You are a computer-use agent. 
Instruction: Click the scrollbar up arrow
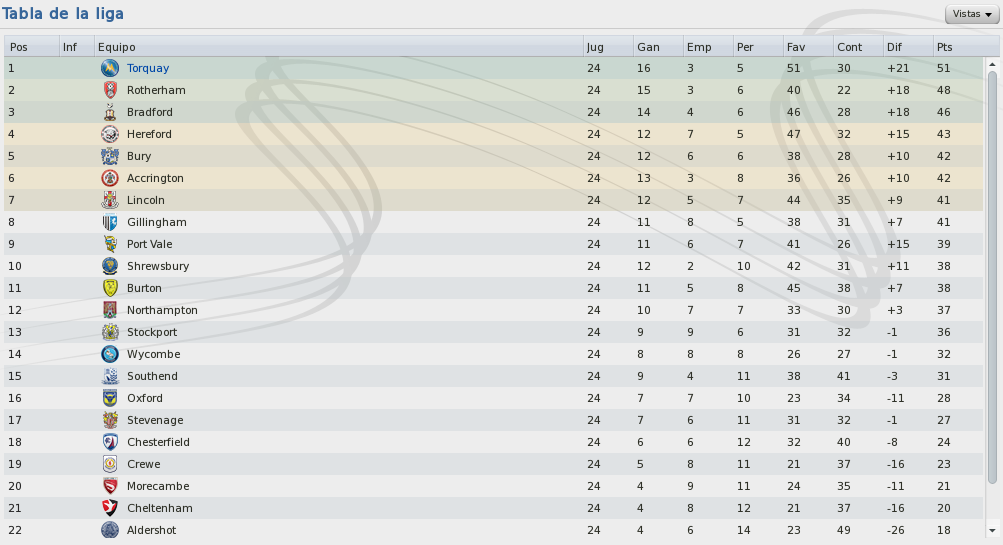pyautogui.click(x=992, y=65)
